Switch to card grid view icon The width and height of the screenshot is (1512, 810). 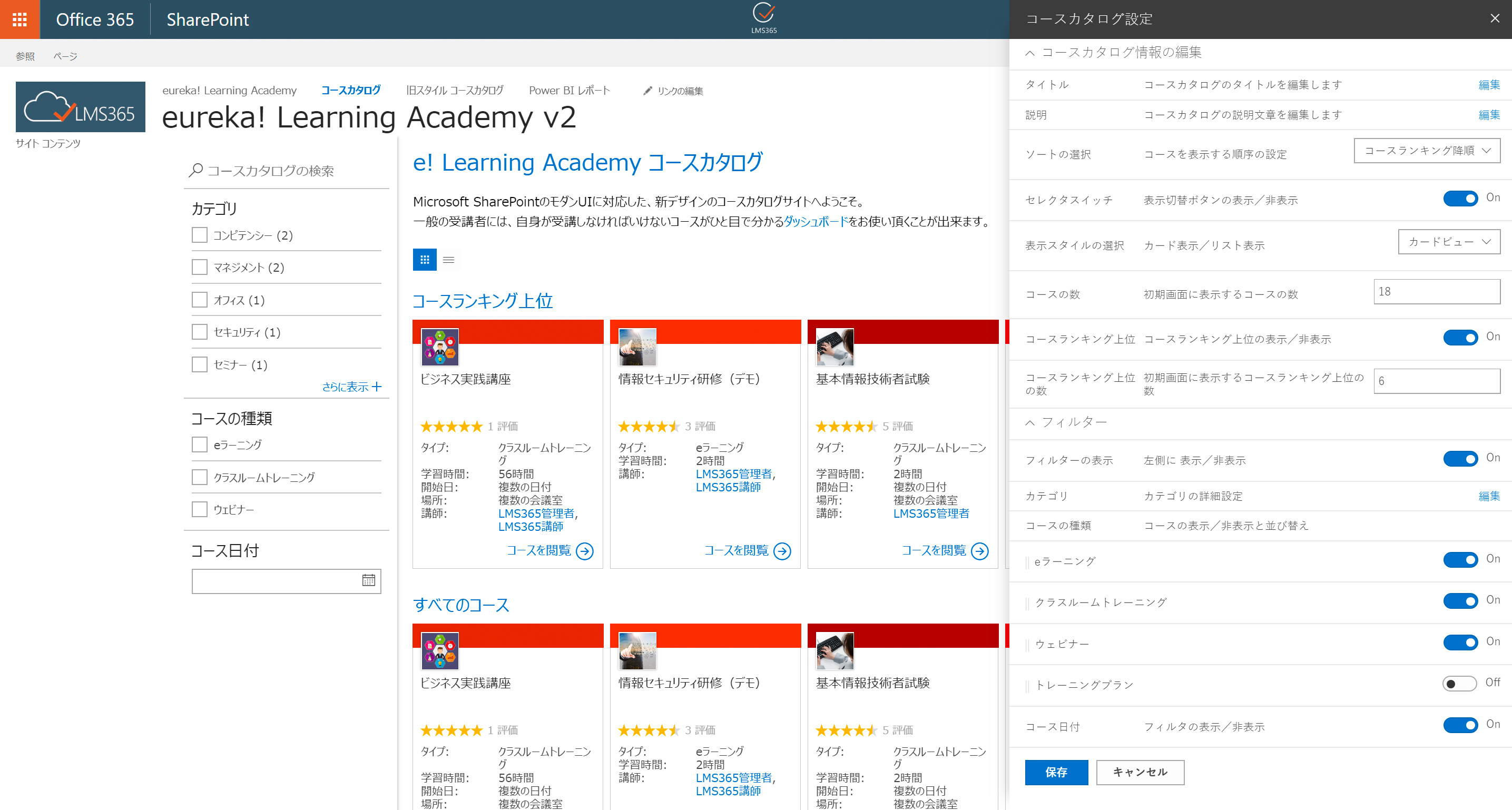[425, 260]
